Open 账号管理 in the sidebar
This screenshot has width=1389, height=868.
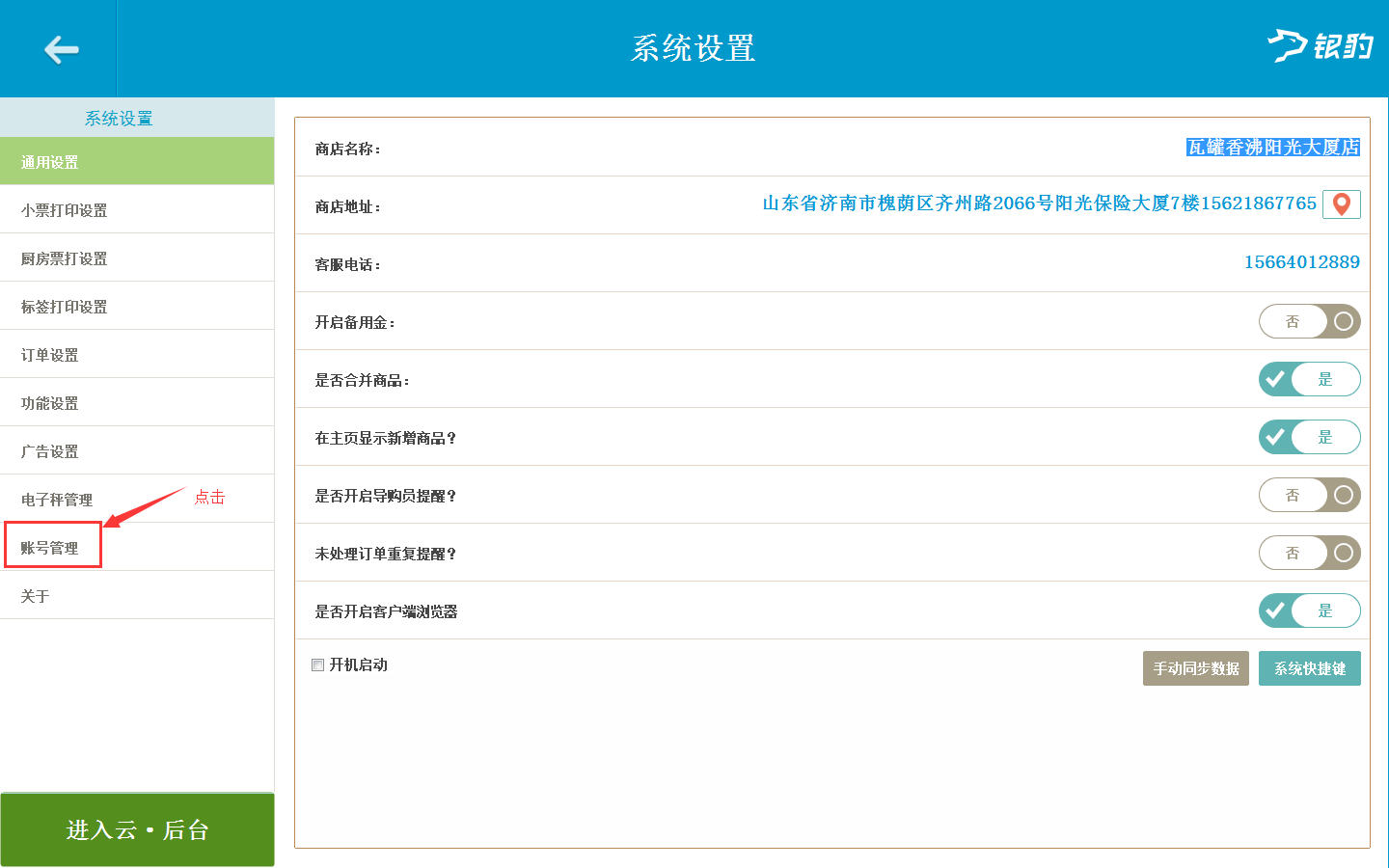[x=137, y=547]
